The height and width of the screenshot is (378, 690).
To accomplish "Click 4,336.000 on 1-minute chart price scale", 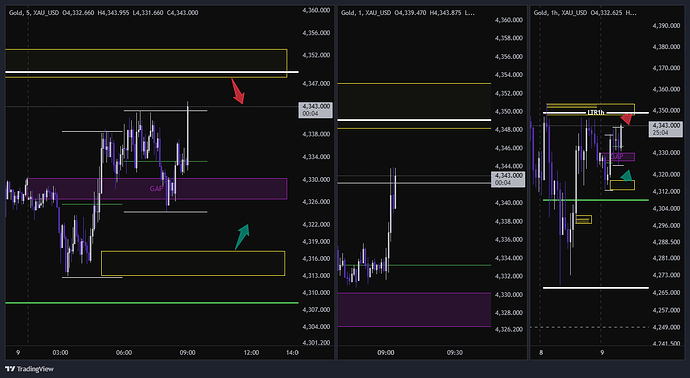I will click(x=509, y=240).
